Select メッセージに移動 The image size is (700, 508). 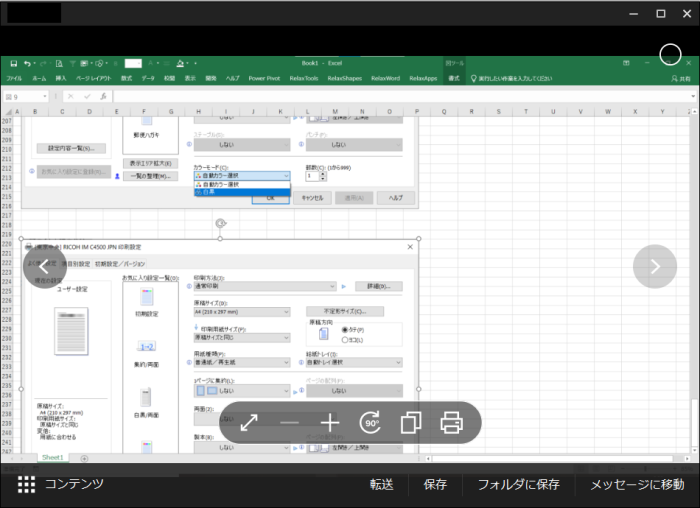click(x=638, y=484)
